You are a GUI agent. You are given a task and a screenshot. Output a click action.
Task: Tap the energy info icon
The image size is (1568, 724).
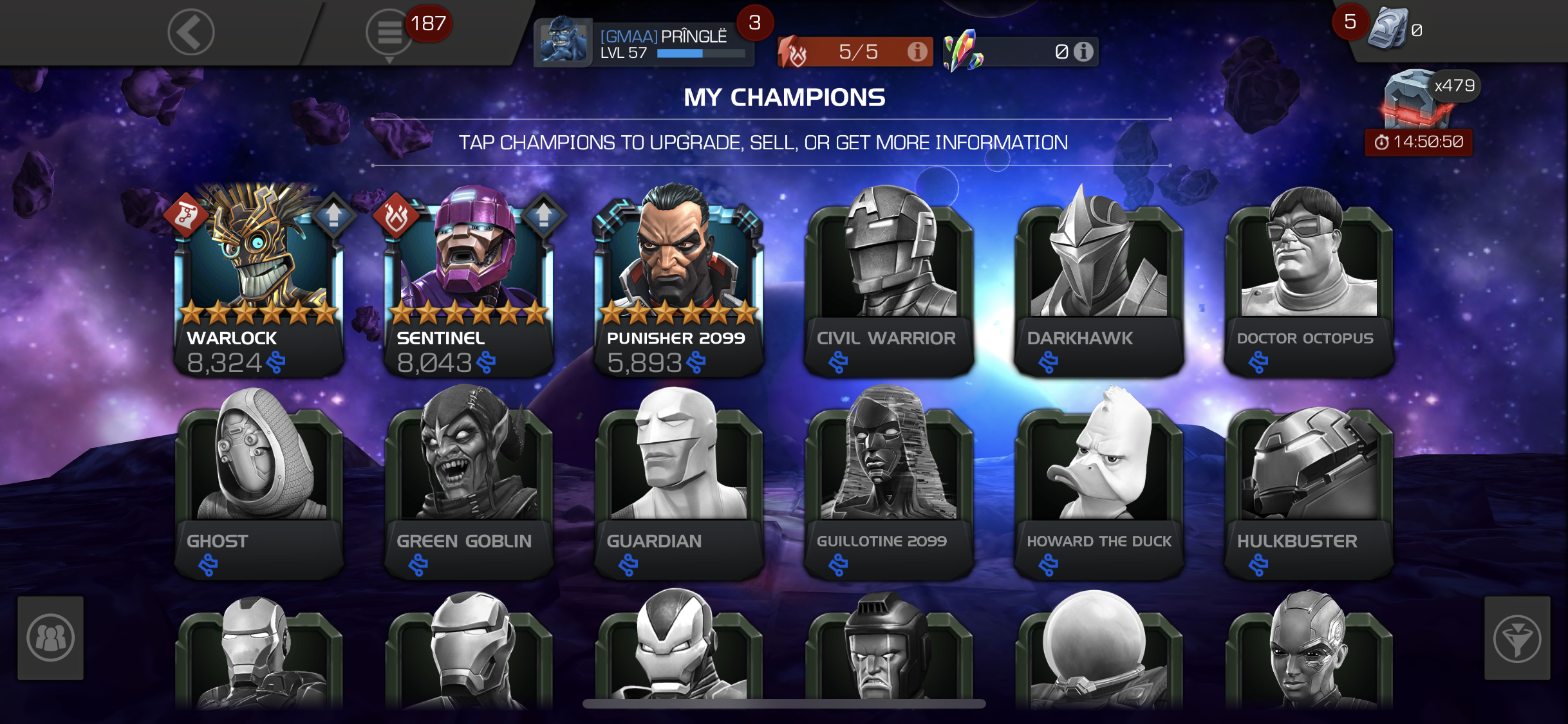pos(917,51)
